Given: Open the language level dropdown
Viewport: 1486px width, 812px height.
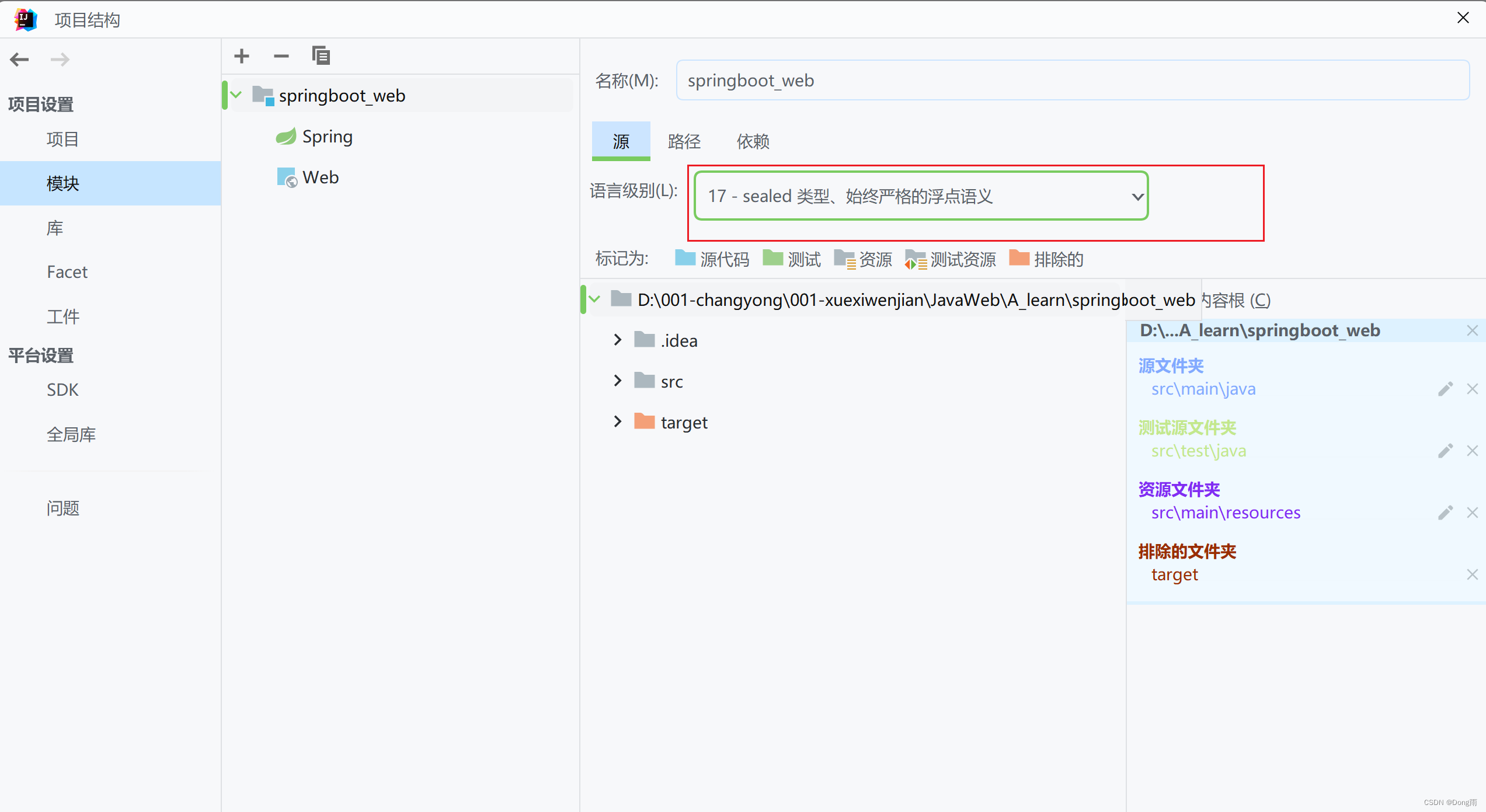Looking at the screenshot, I should (x=921, y=196).
